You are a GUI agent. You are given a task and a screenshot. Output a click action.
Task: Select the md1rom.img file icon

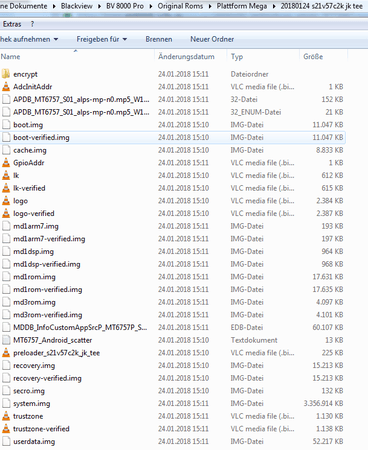point(6,276)
